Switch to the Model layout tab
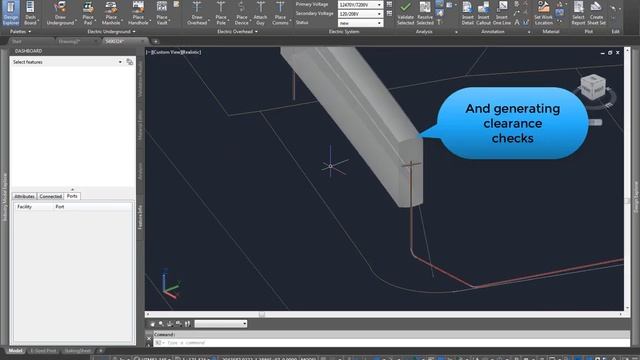This screenshot has width=640, height=360. 16,351
